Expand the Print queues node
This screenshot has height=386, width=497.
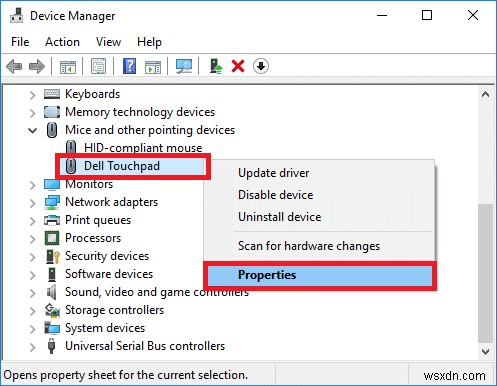[32, 221]
